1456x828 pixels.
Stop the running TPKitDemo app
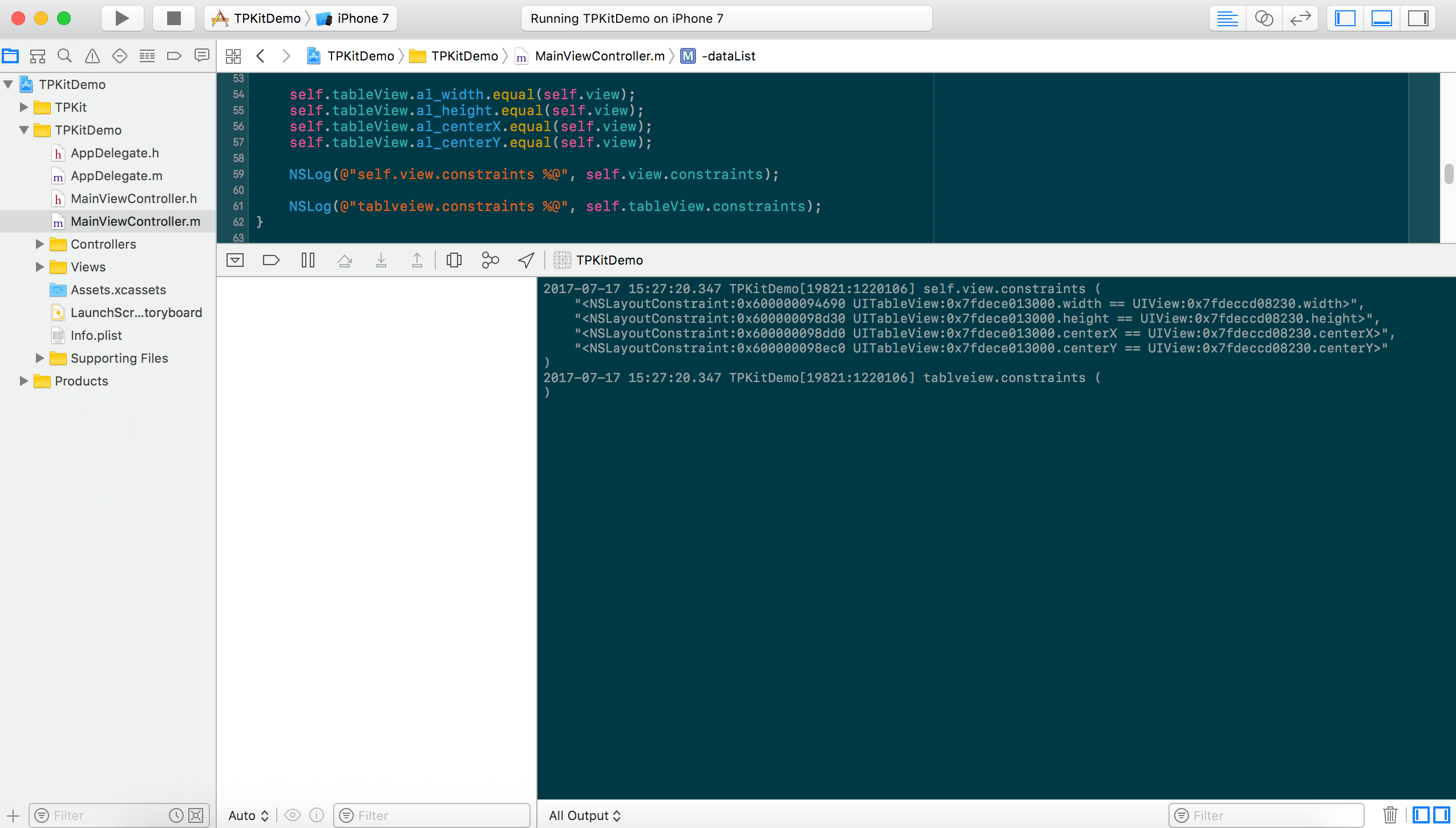pyautogui.click(x=173, y=18)
